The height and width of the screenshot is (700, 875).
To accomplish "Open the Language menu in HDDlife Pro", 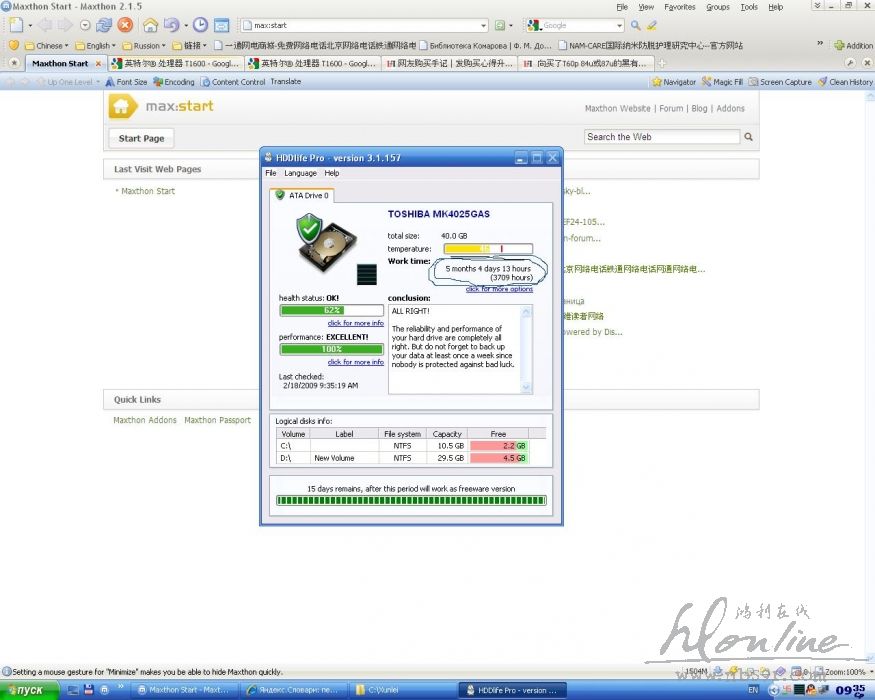I will (x=300, y=173).
